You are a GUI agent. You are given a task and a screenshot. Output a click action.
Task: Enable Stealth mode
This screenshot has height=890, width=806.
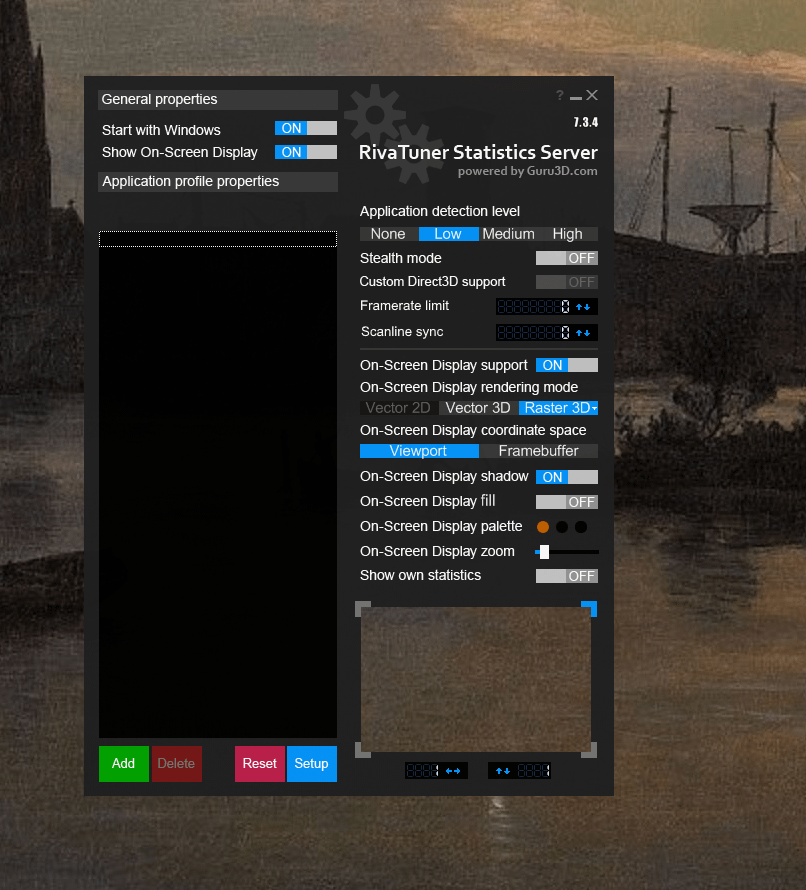click(x=567, y=258)
